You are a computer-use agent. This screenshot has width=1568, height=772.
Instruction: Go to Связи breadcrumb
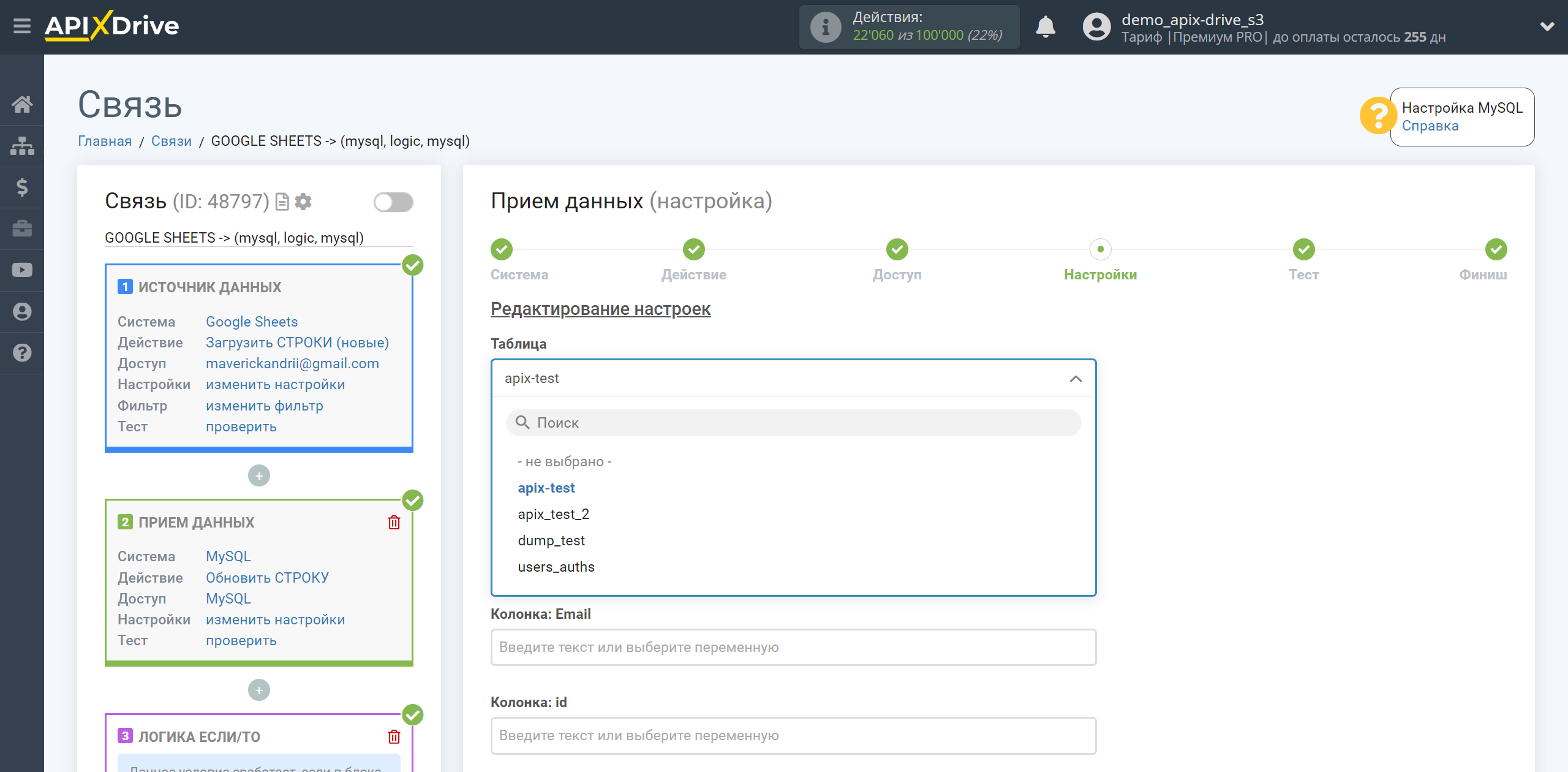tap(171, 141)
